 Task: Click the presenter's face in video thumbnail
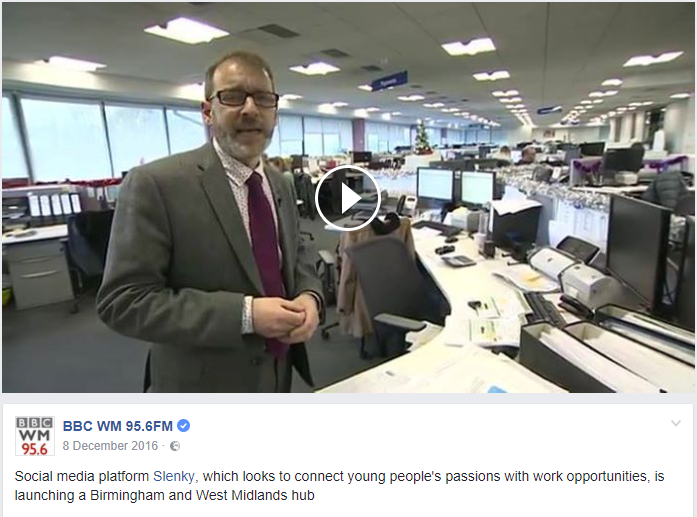click(243, 111)
